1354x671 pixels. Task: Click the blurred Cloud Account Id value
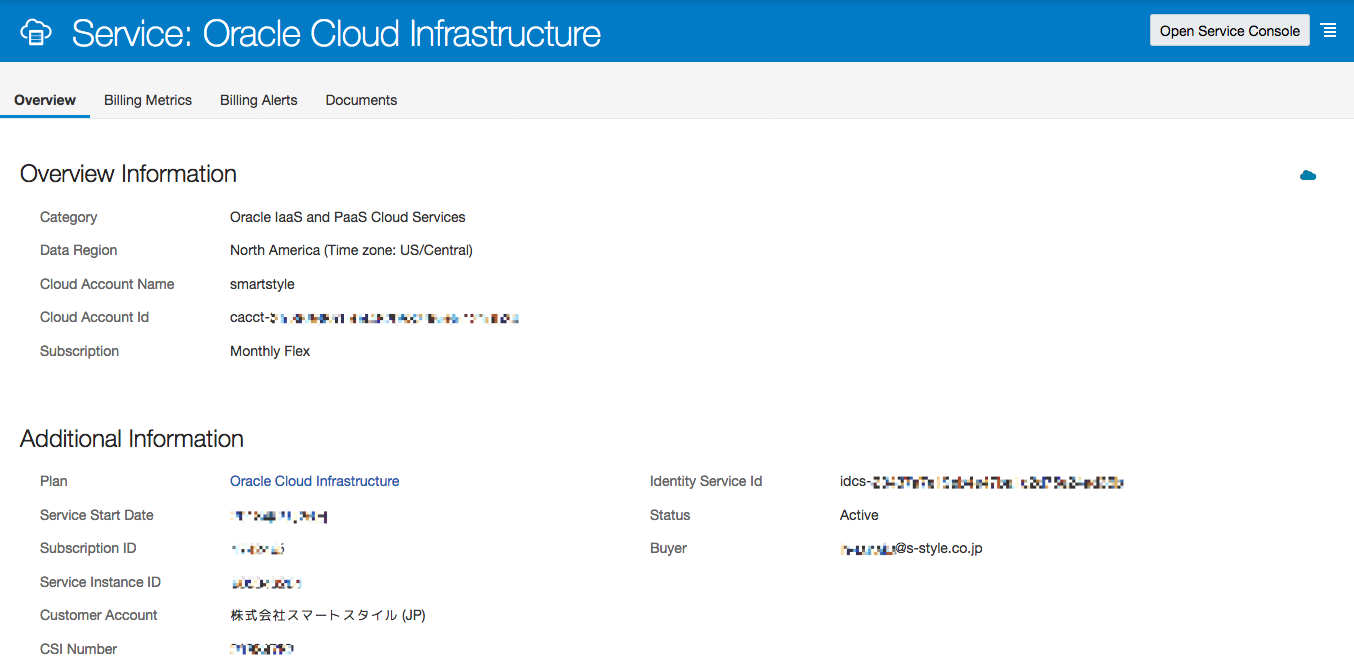[x=375, y=317]
